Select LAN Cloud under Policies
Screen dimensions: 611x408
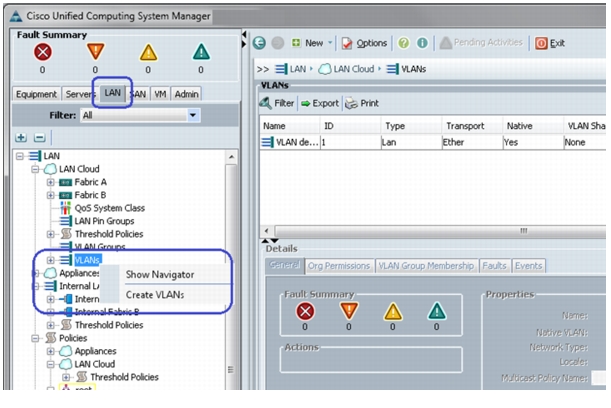(x=95, y=364)
